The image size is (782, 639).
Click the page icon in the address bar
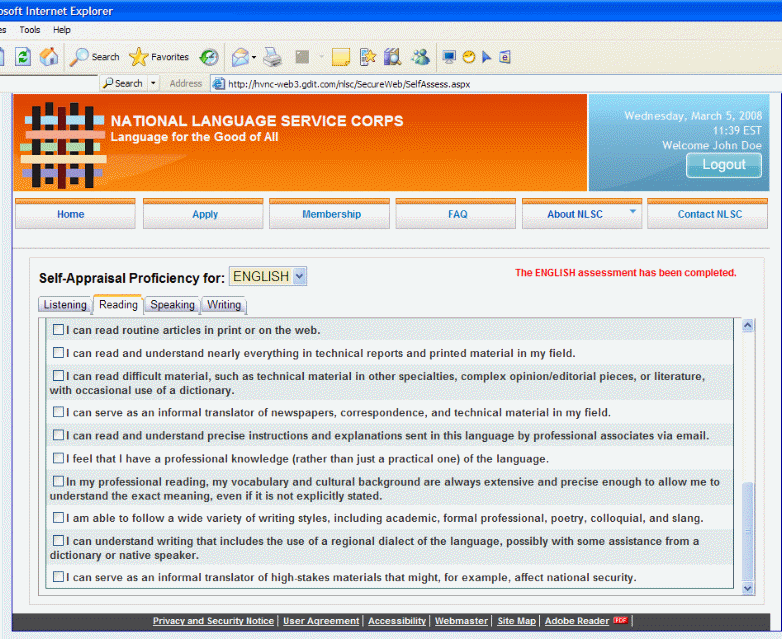pos(218,84)
